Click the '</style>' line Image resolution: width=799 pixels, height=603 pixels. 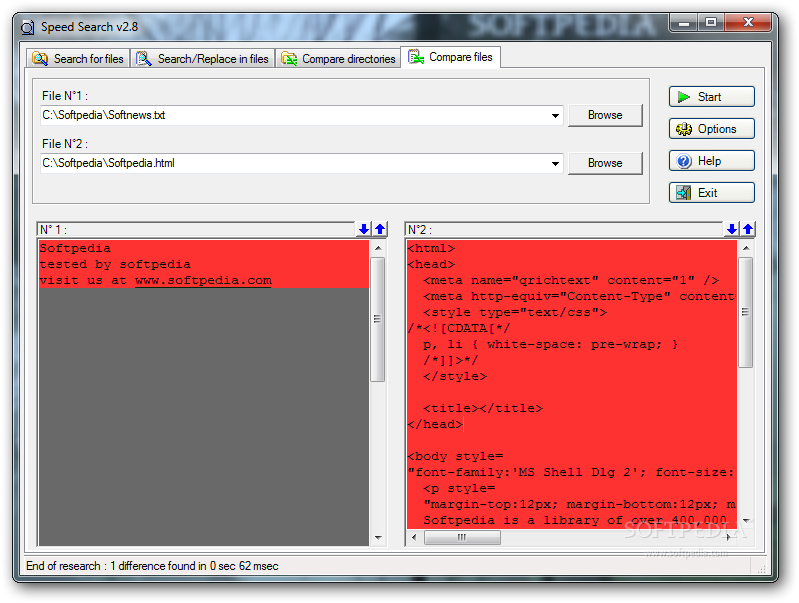click(455, 376)
